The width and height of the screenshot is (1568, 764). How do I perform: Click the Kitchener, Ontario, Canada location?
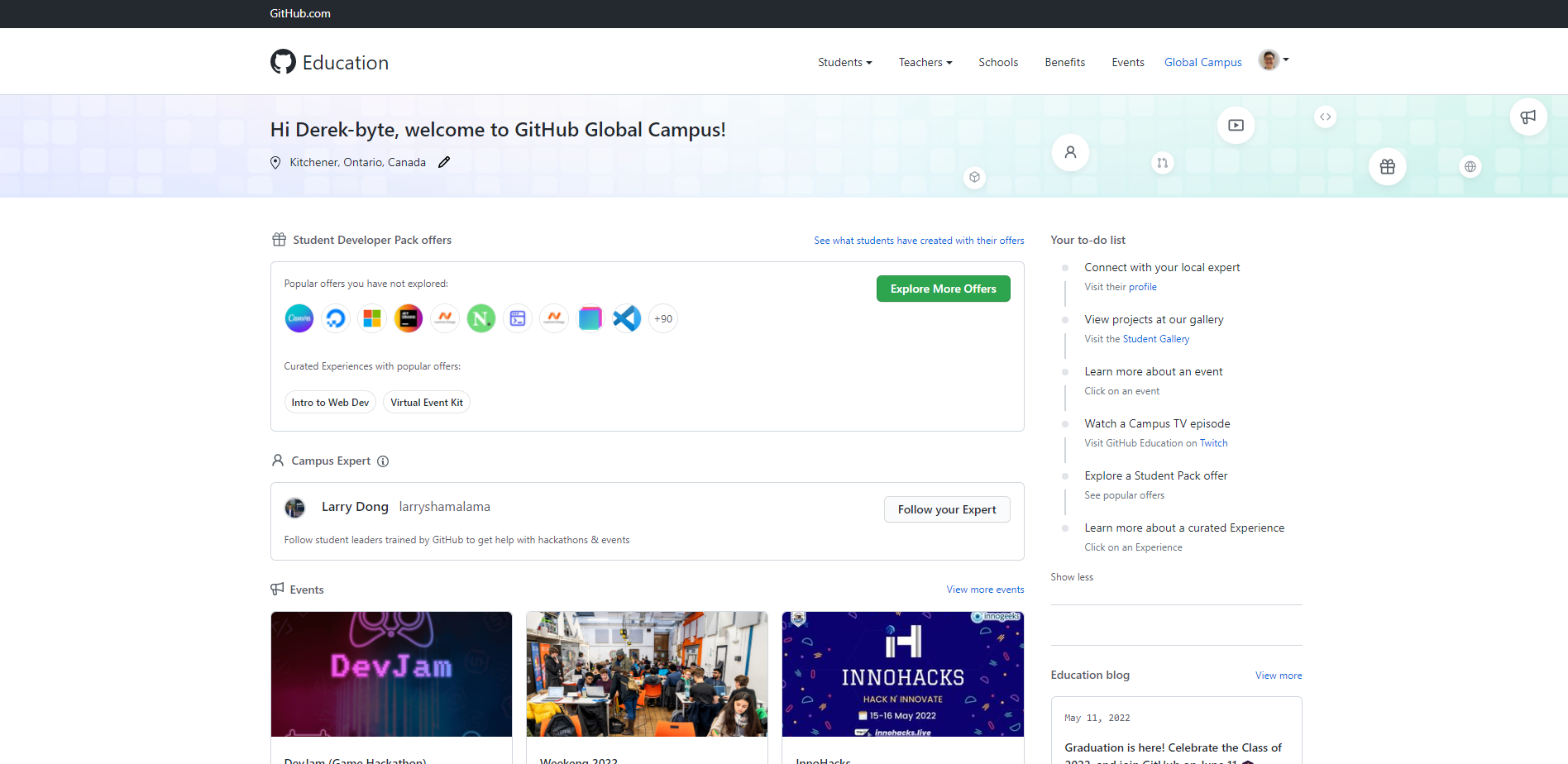(358, 163)
